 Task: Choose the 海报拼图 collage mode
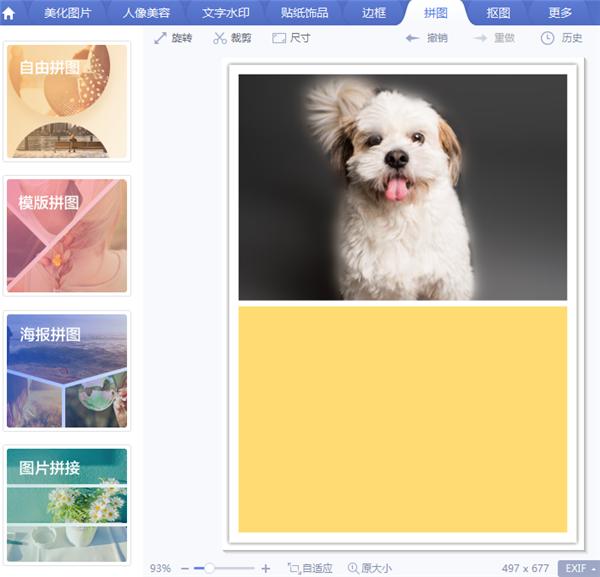pyautogui.click(x=67, y=371)
